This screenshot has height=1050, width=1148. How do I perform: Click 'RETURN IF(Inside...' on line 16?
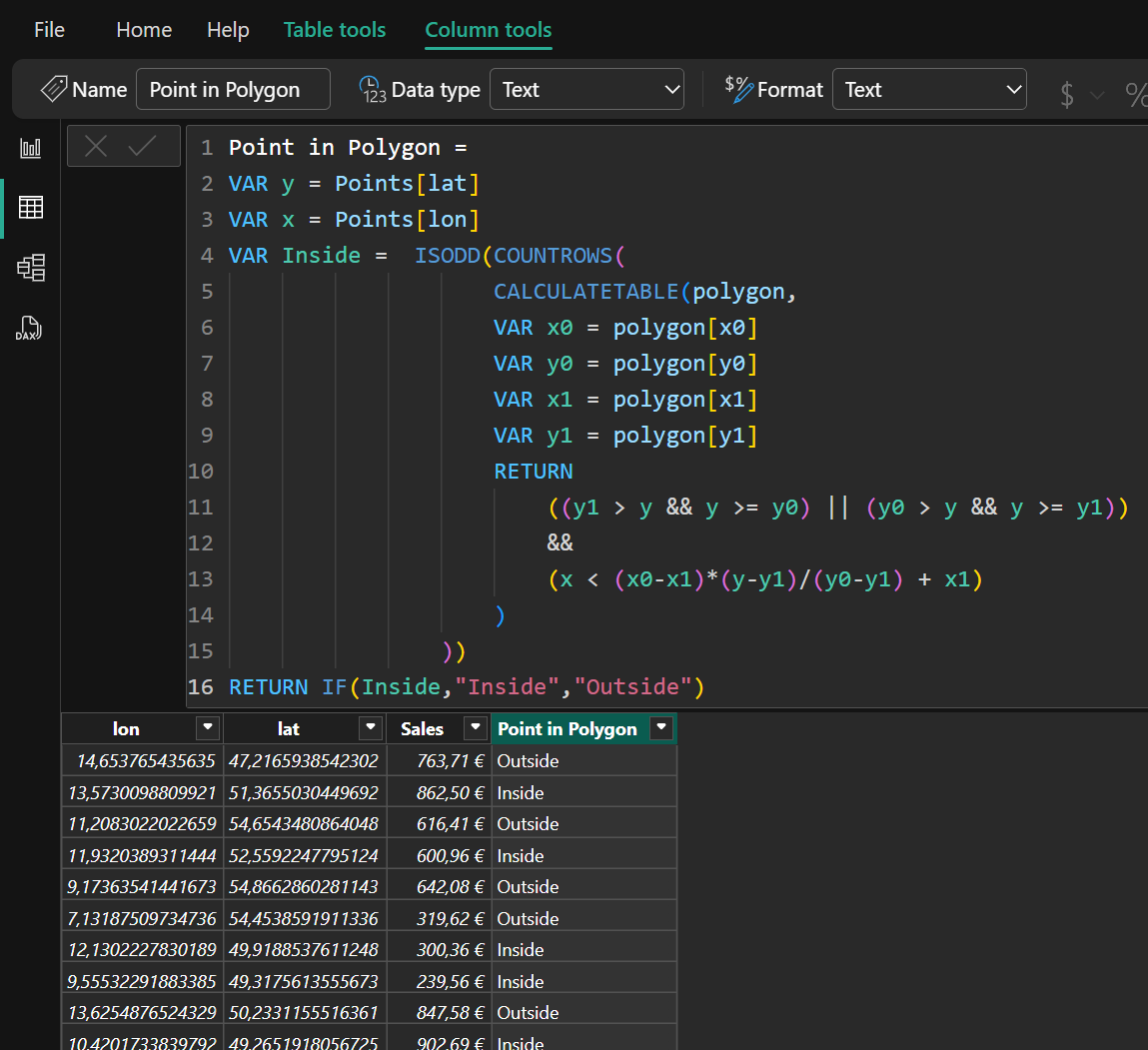(467, 686)
